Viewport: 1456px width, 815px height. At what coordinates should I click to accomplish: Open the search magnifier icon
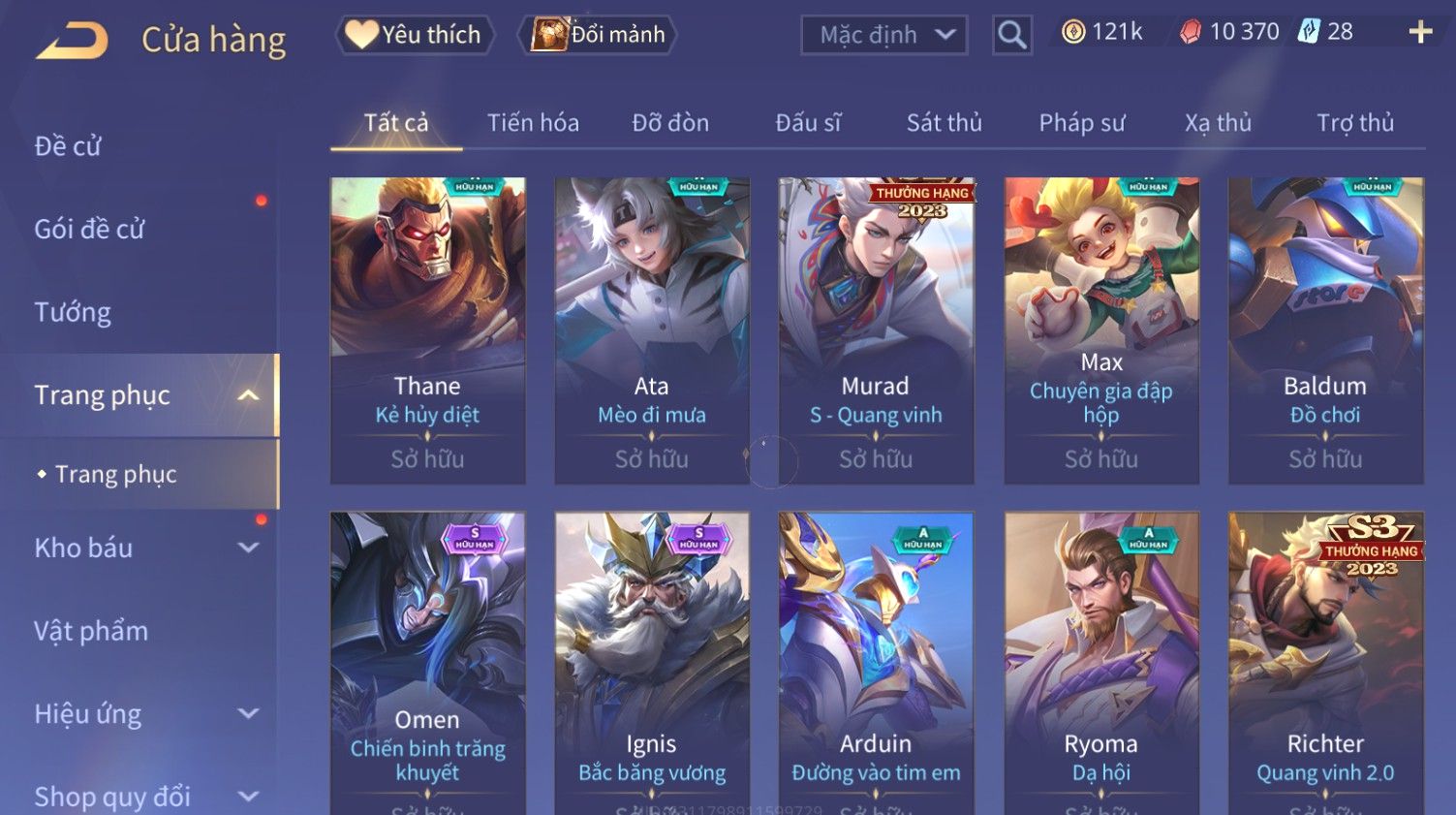pos(1011,35)
